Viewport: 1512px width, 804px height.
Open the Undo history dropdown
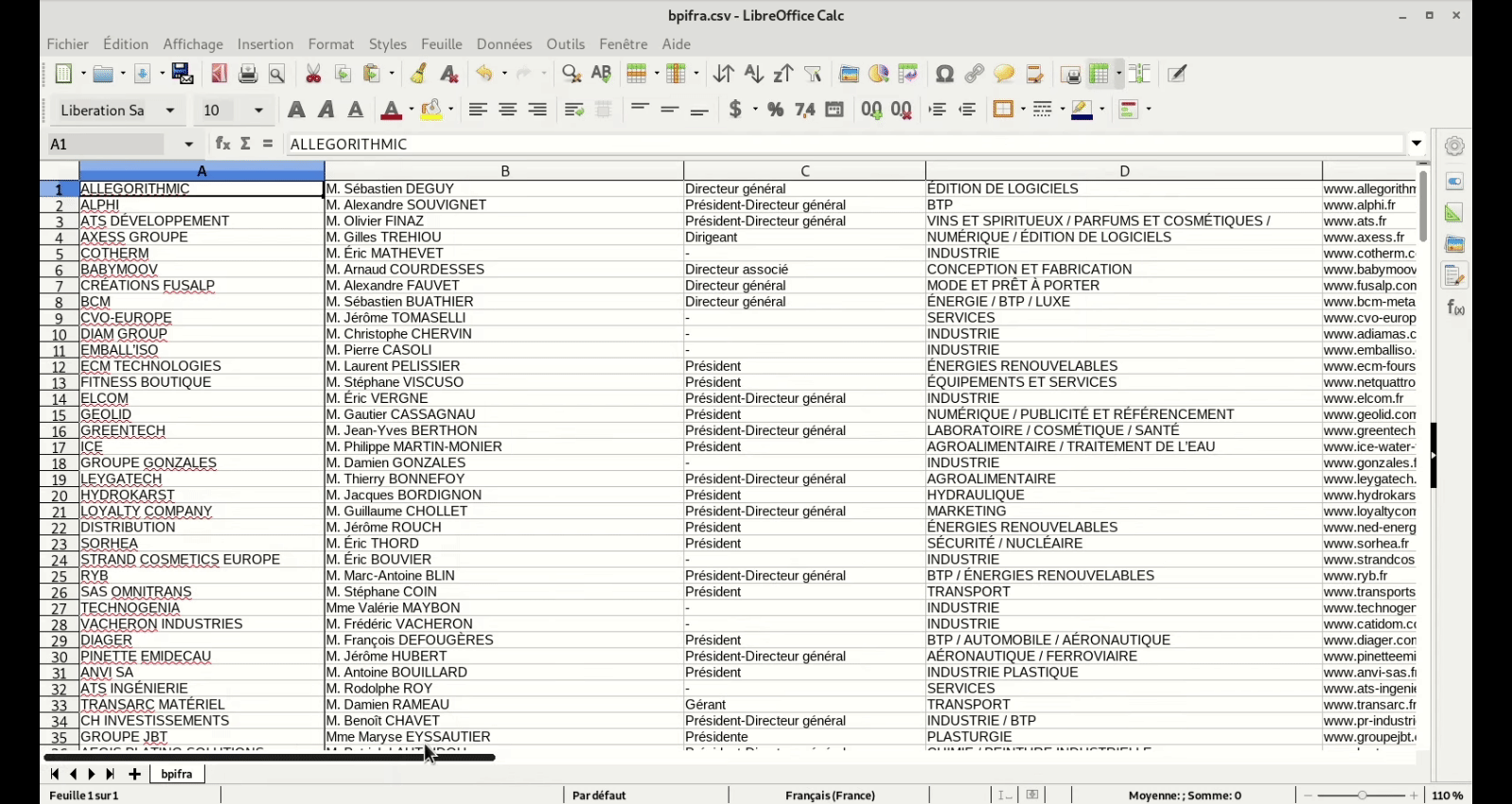[x=502, y=74]
